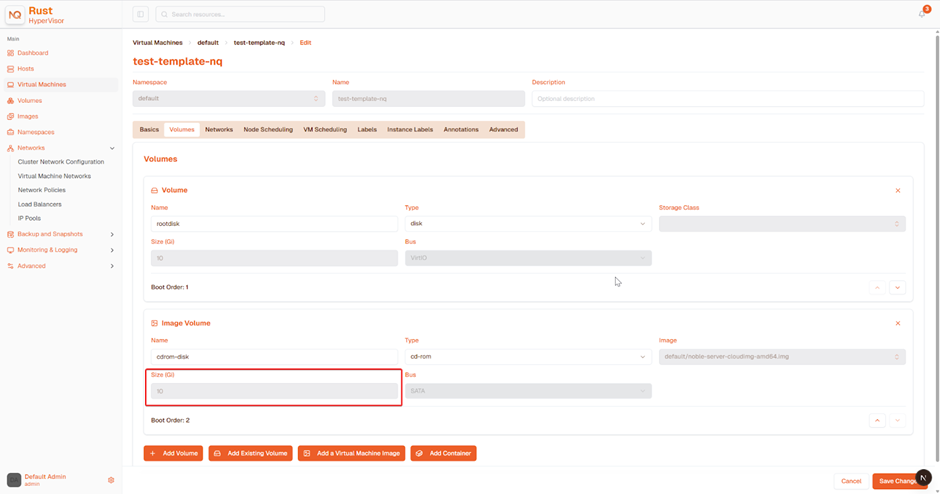Click the Monitoring & Logging icon
This screenshot has width=940, height=494.
[x=10, y=250]
